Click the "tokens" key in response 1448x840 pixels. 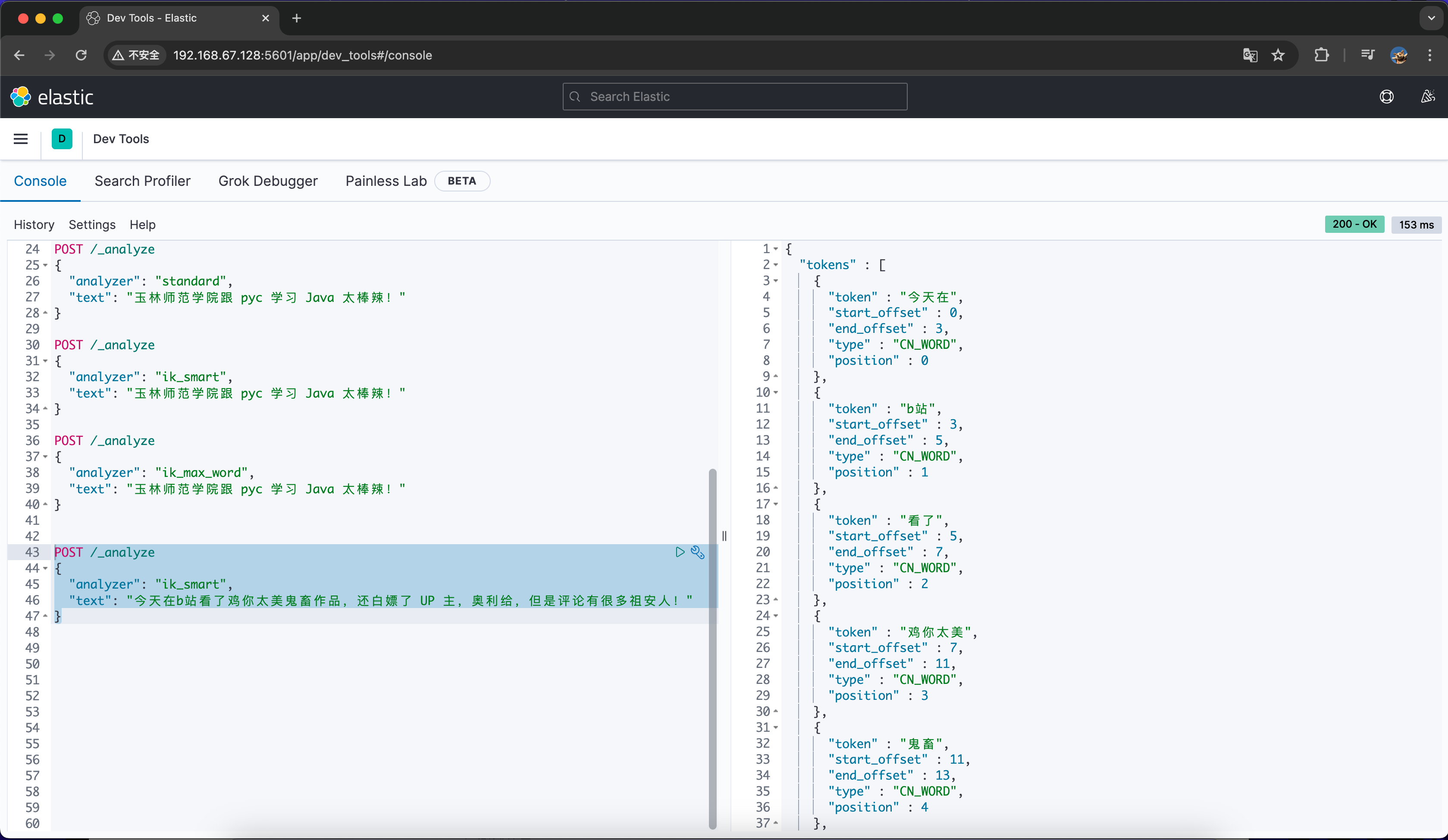tap(827, 265)
